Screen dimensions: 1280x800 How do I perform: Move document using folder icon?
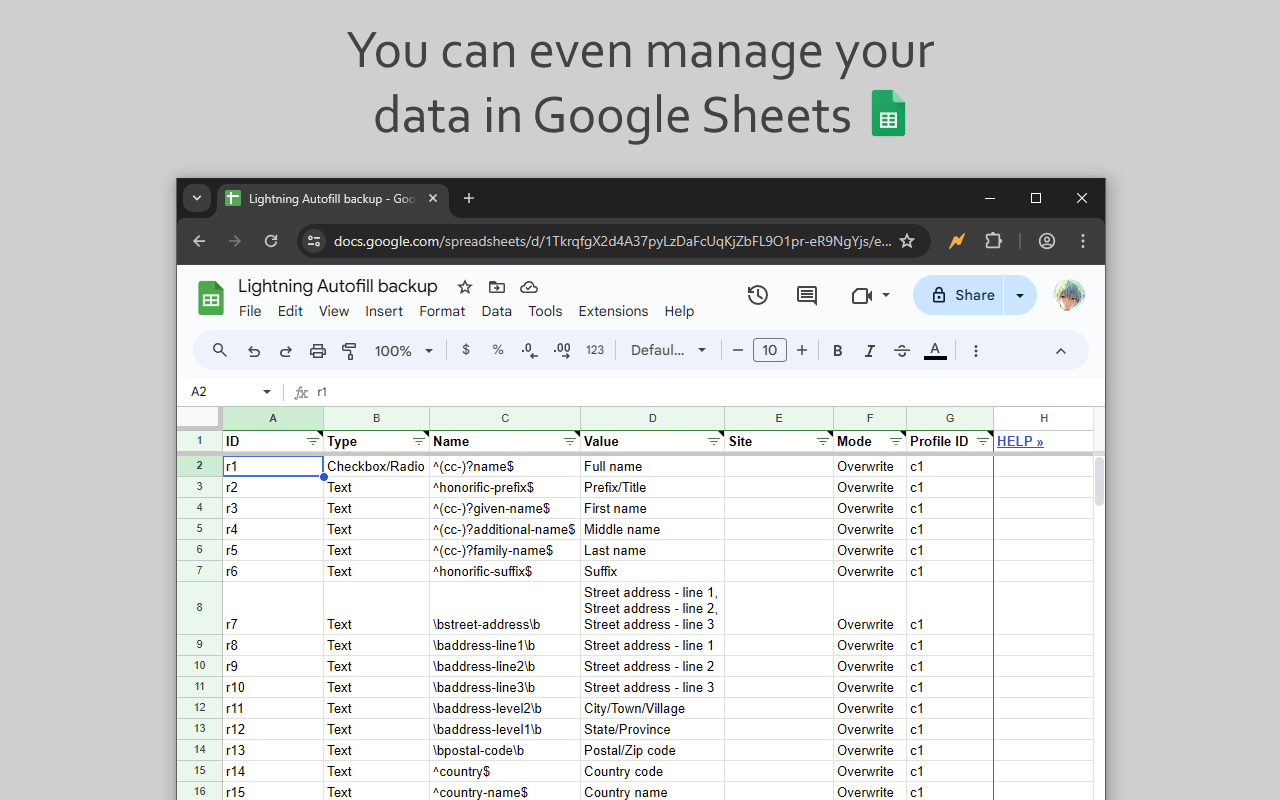click(497, 287)
